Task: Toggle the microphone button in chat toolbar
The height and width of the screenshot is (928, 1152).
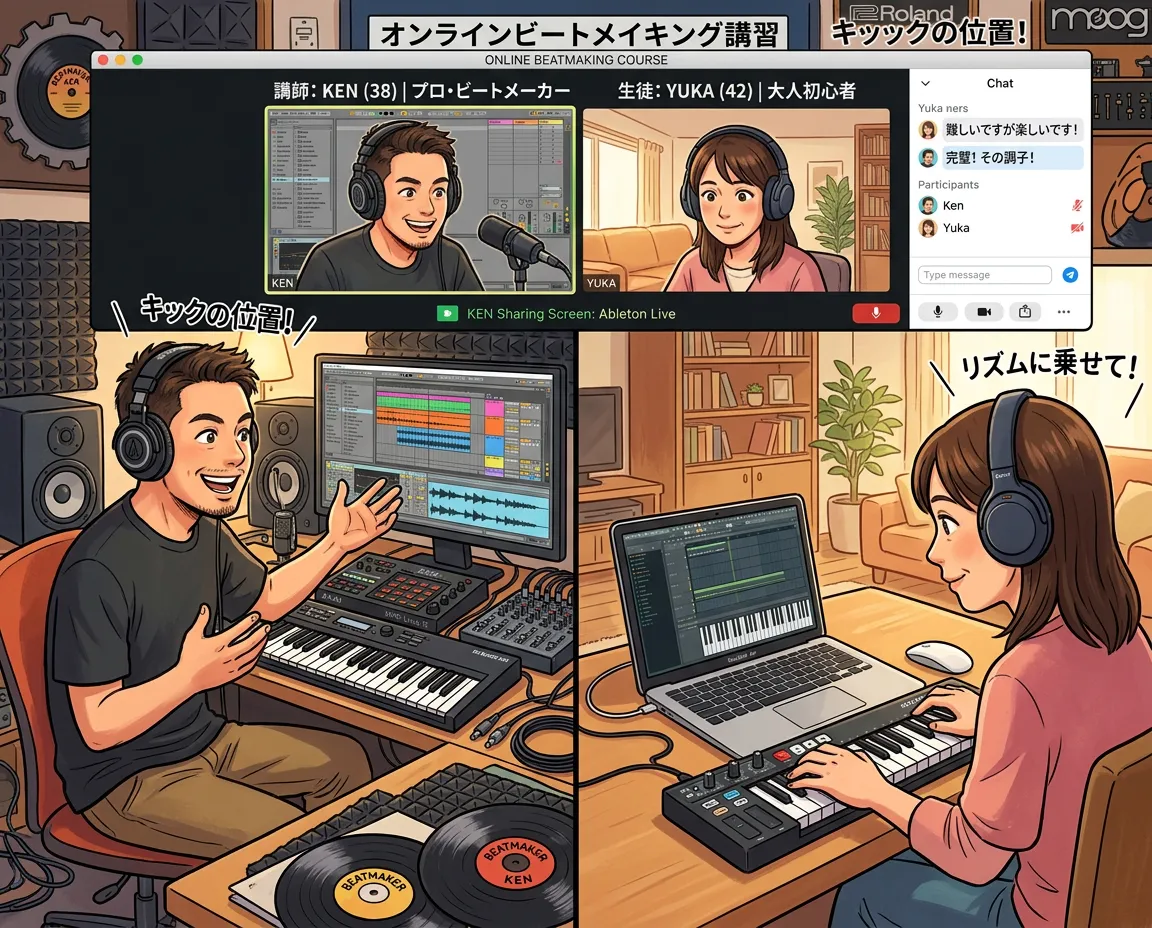Action: [x=937, y=312]
